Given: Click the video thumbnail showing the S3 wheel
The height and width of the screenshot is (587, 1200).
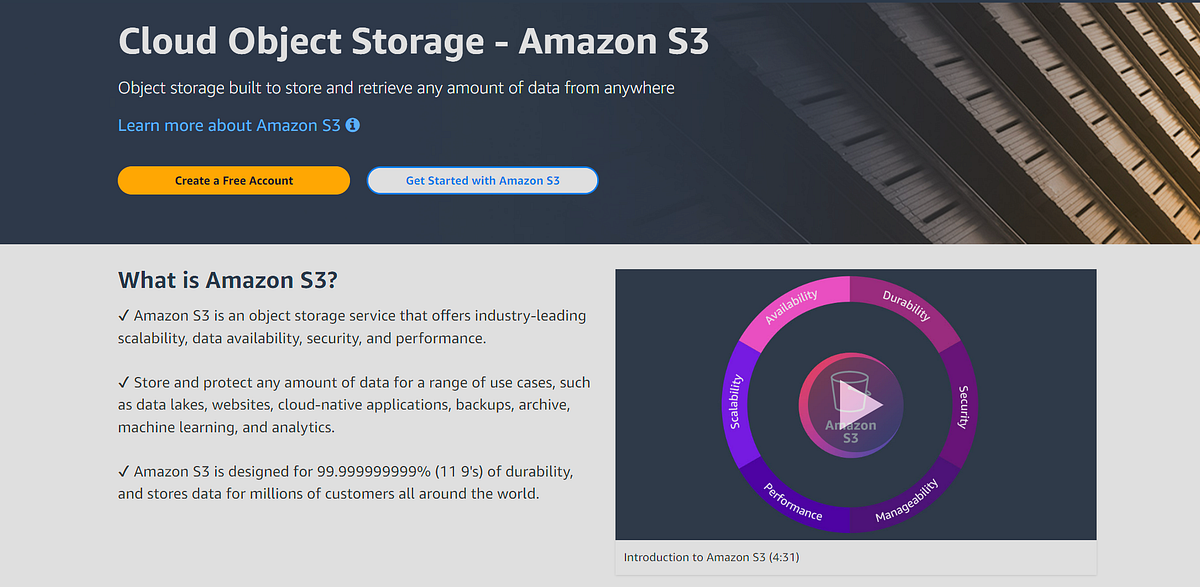Looking at the screenshot, I should [855, 403].
